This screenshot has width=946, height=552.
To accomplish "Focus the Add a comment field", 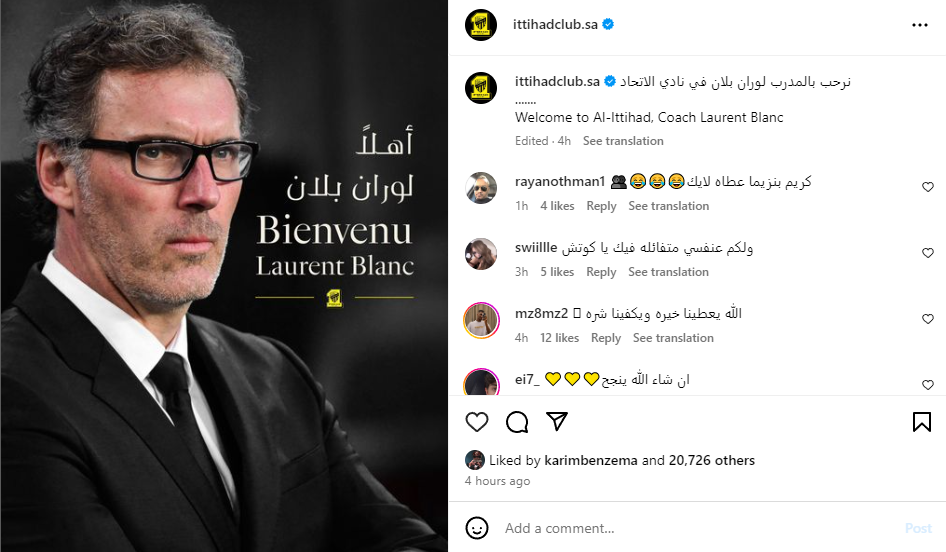I will (700, 528).
